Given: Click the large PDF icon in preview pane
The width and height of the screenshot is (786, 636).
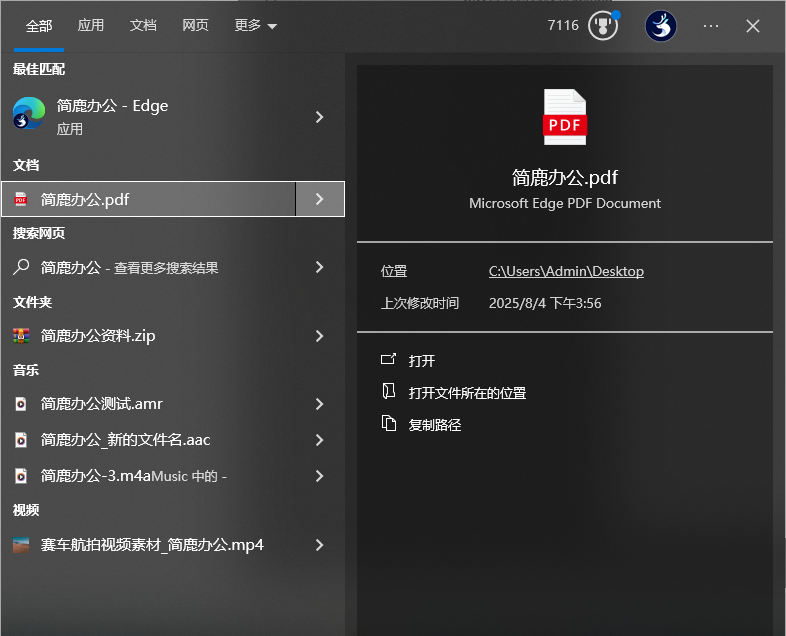Looking at the screenshot, I should point(565,117).
